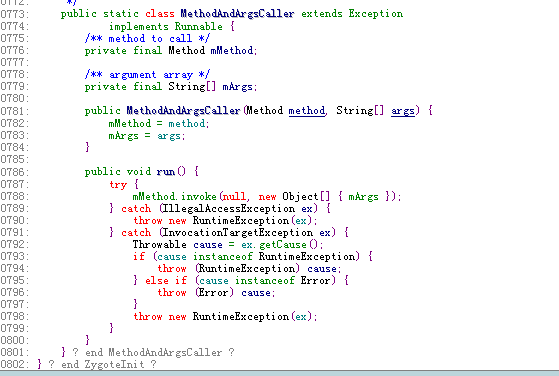Click RuntimeException on line 0798
559x376 pixels.
[241, 316]
